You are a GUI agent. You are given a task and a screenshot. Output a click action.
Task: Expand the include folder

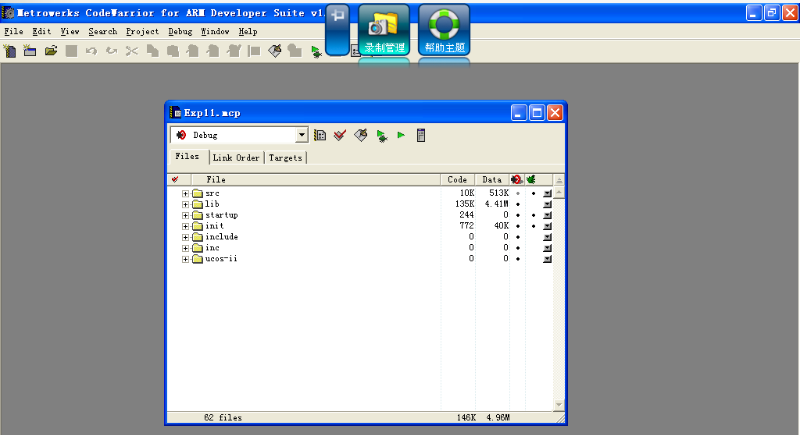[185, 237]
